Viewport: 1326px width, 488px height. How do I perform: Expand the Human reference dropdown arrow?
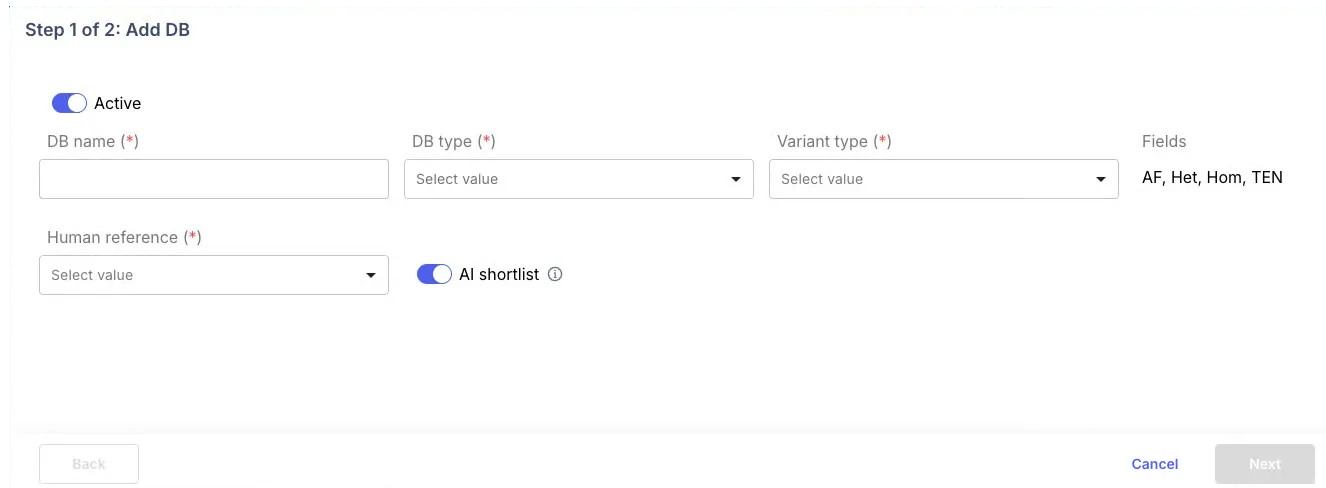(x=371, y=275)
